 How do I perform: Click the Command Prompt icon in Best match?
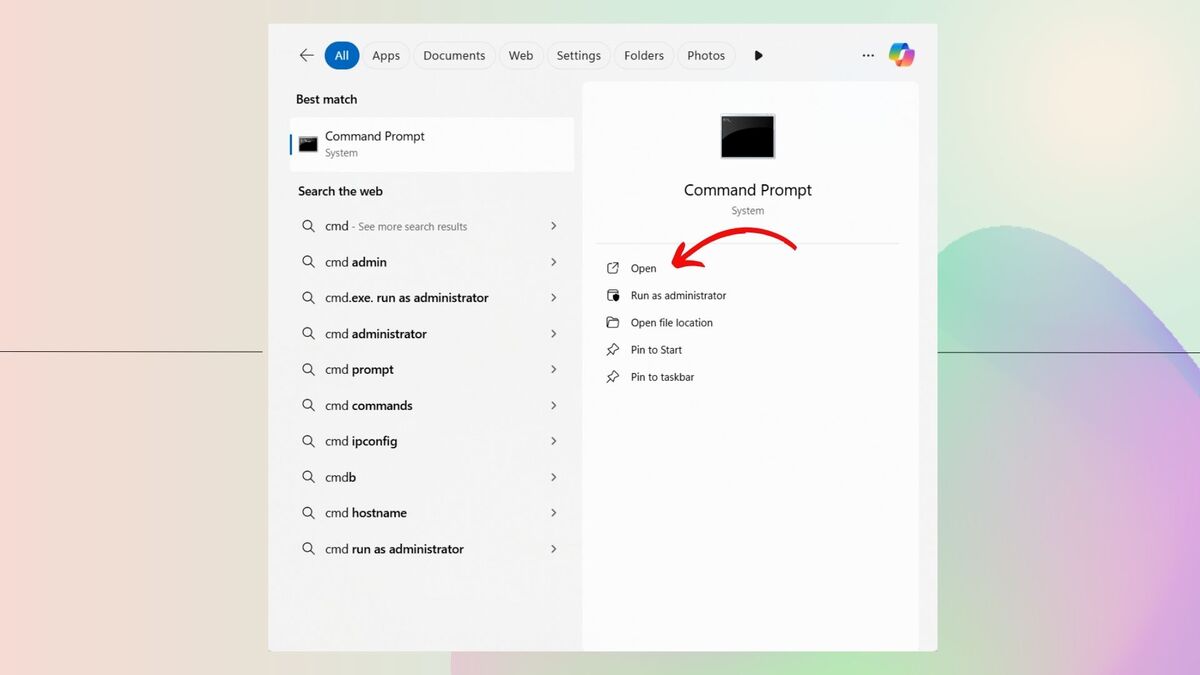[308, 144]
